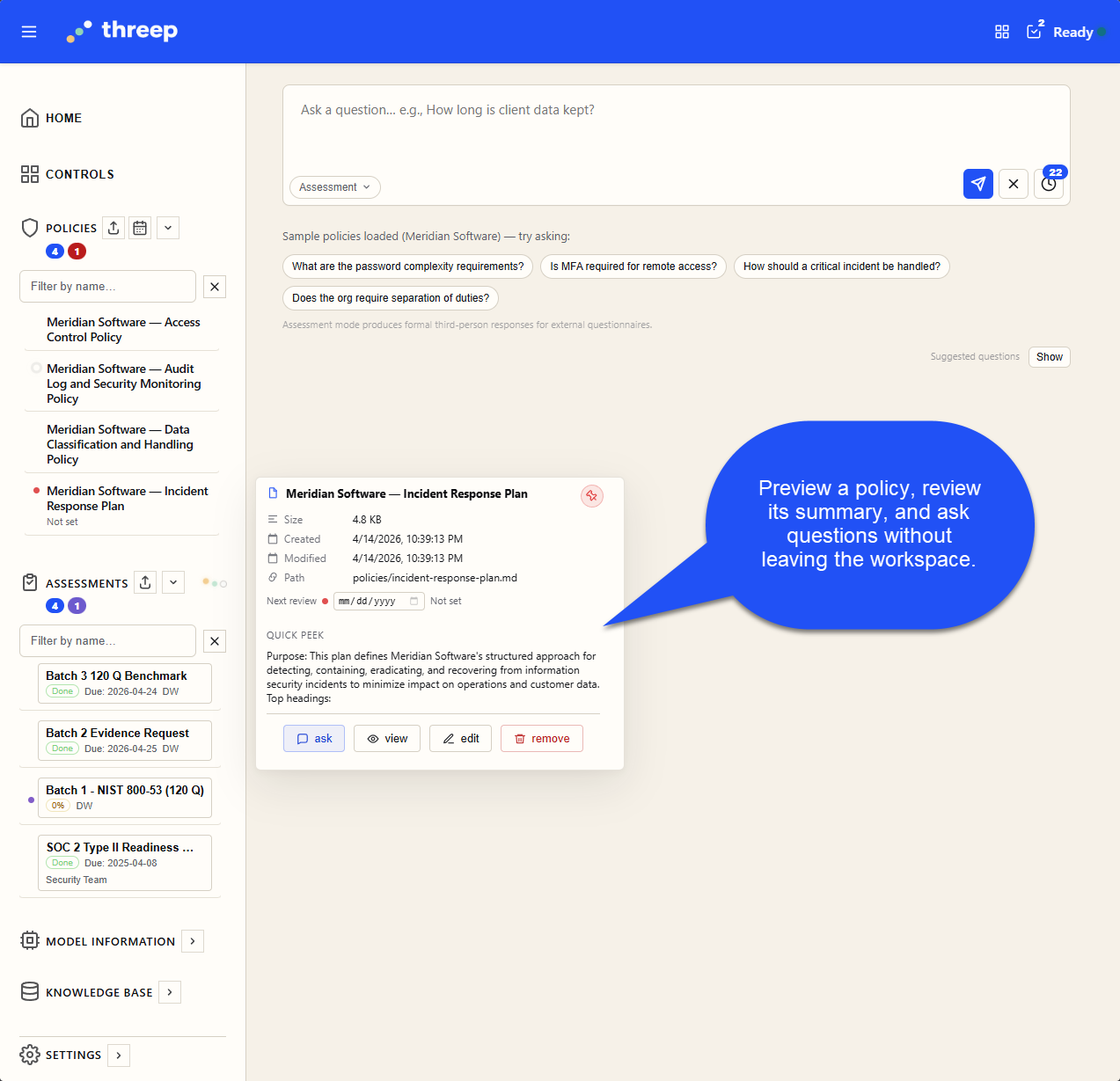This screenshot has width=1120, height=1081.
Task: Click the upload icon next to POLICIES
Action: click(113, 228)
